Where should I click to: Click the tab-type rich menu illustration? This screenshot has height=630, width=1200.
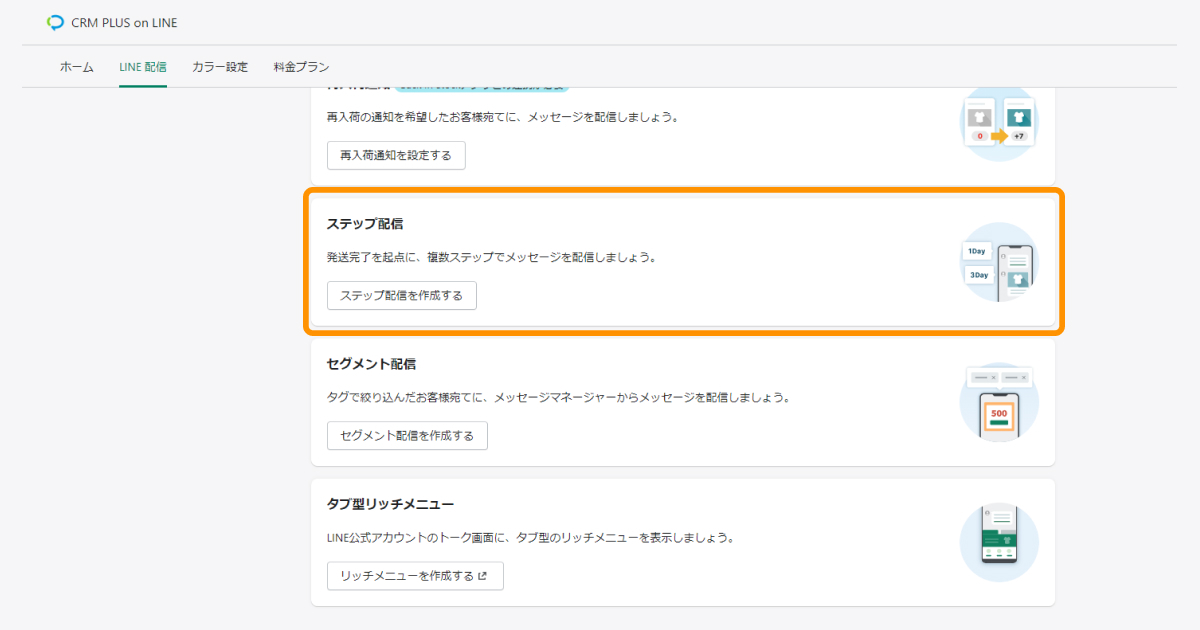coord(999,542)
